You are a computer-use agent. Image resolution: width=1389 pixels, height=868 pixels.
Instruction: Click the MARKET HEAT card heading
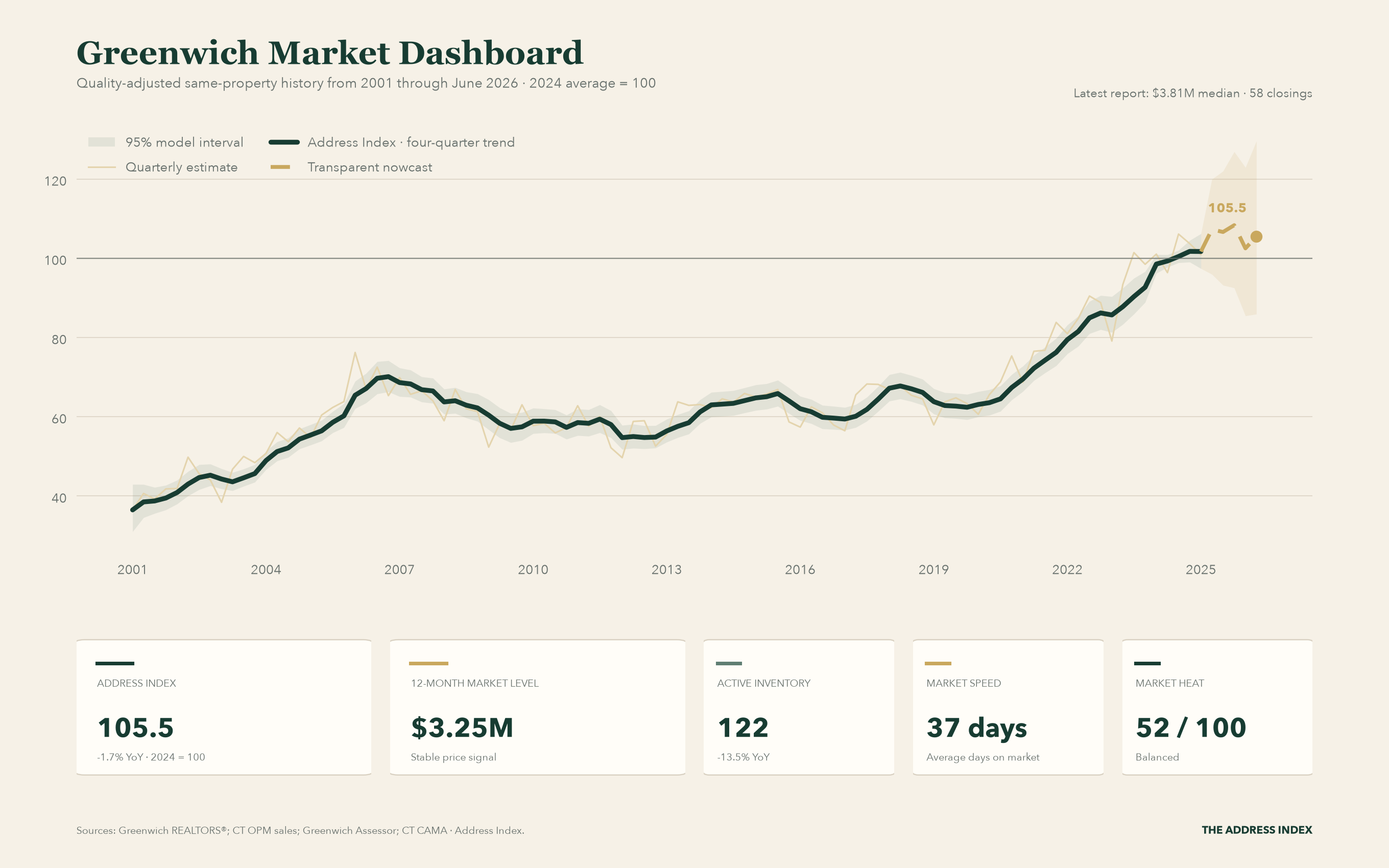point(1170,683)
